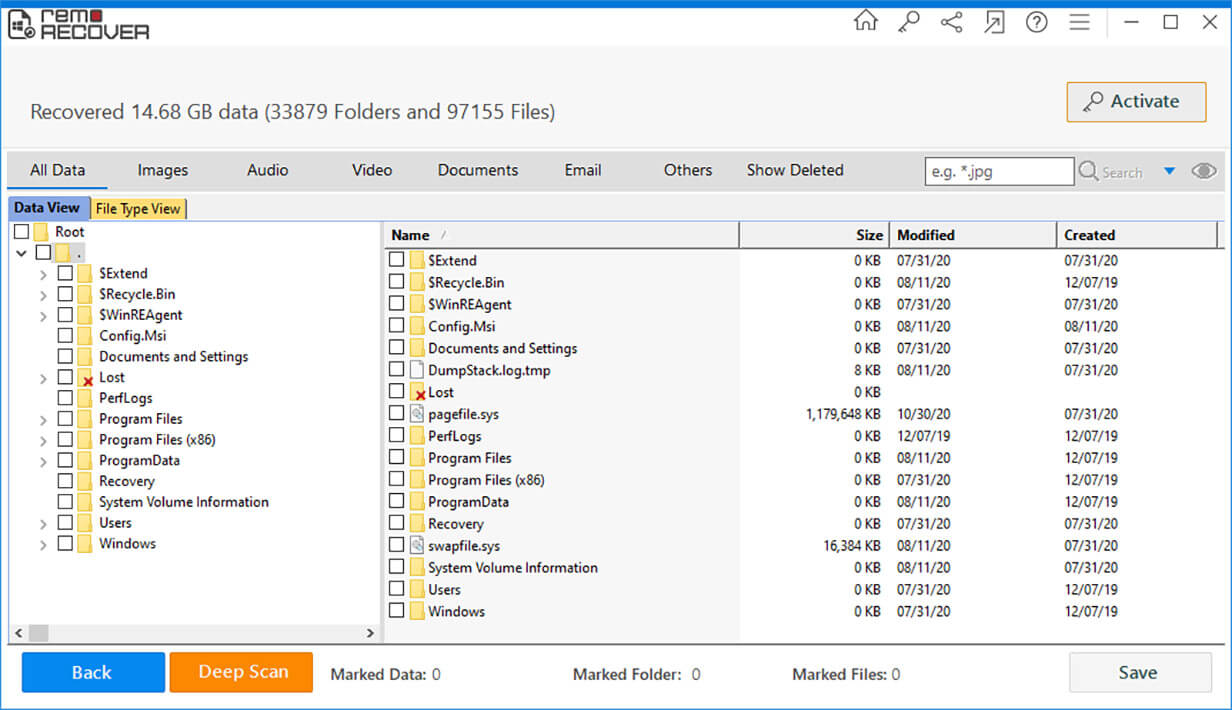This screenshot has width=1232, height=710.
Task: Check the swapfile.sys checkbox
Action: pyautogui.click(x=397, y=546)
